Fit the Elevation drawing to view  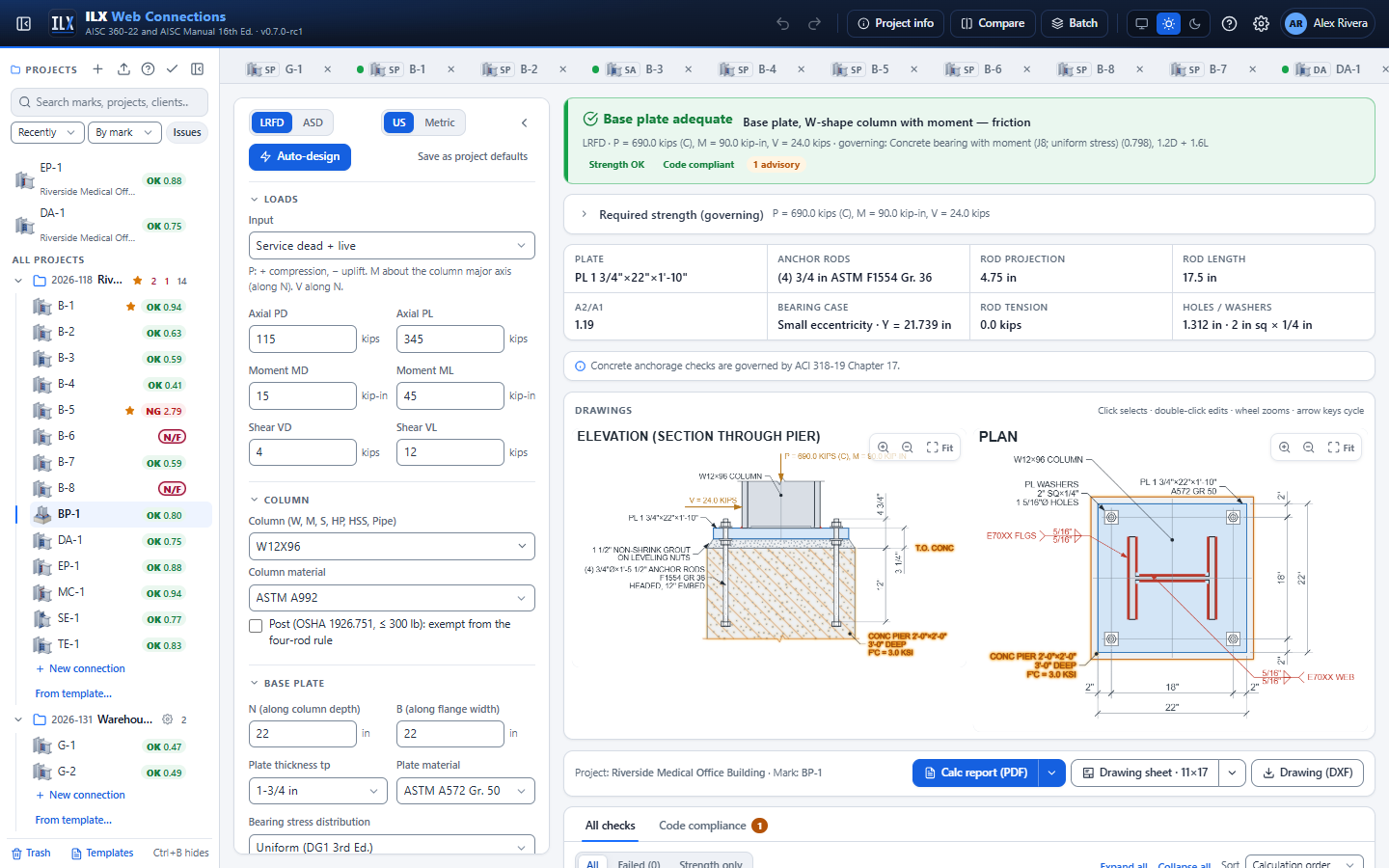tap(940, 448)
